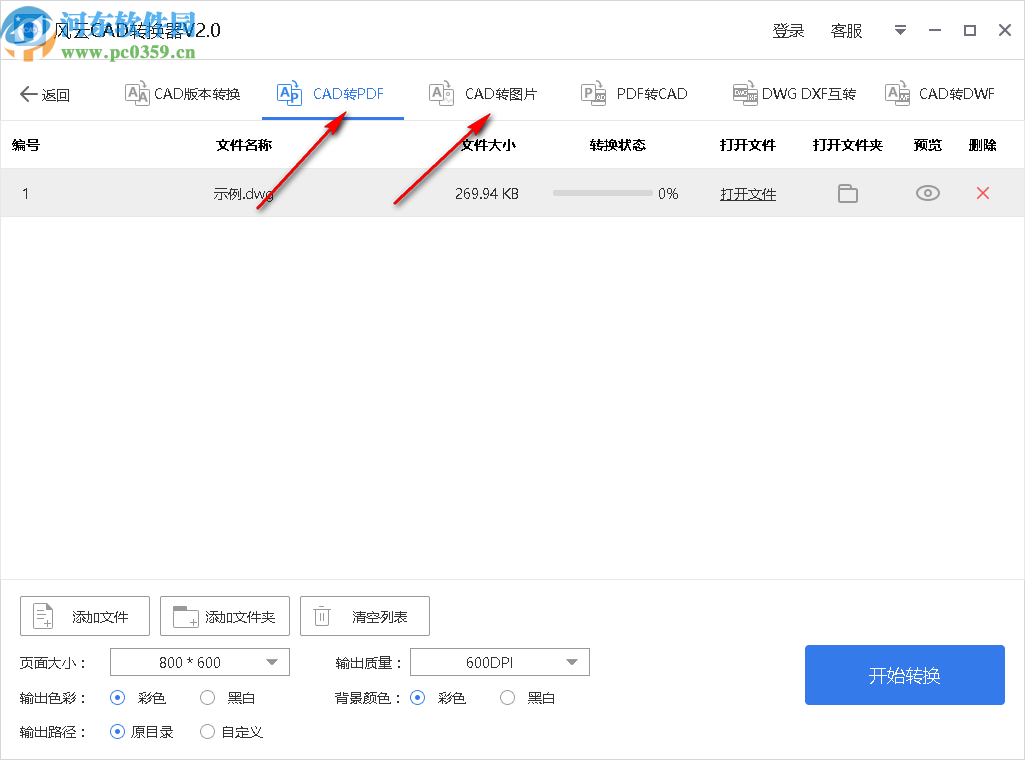Image resolution: width=1025 pixels, height=760 pixels.
Task: Delete 示例.dwg using the red X
Action: (982, 193)
